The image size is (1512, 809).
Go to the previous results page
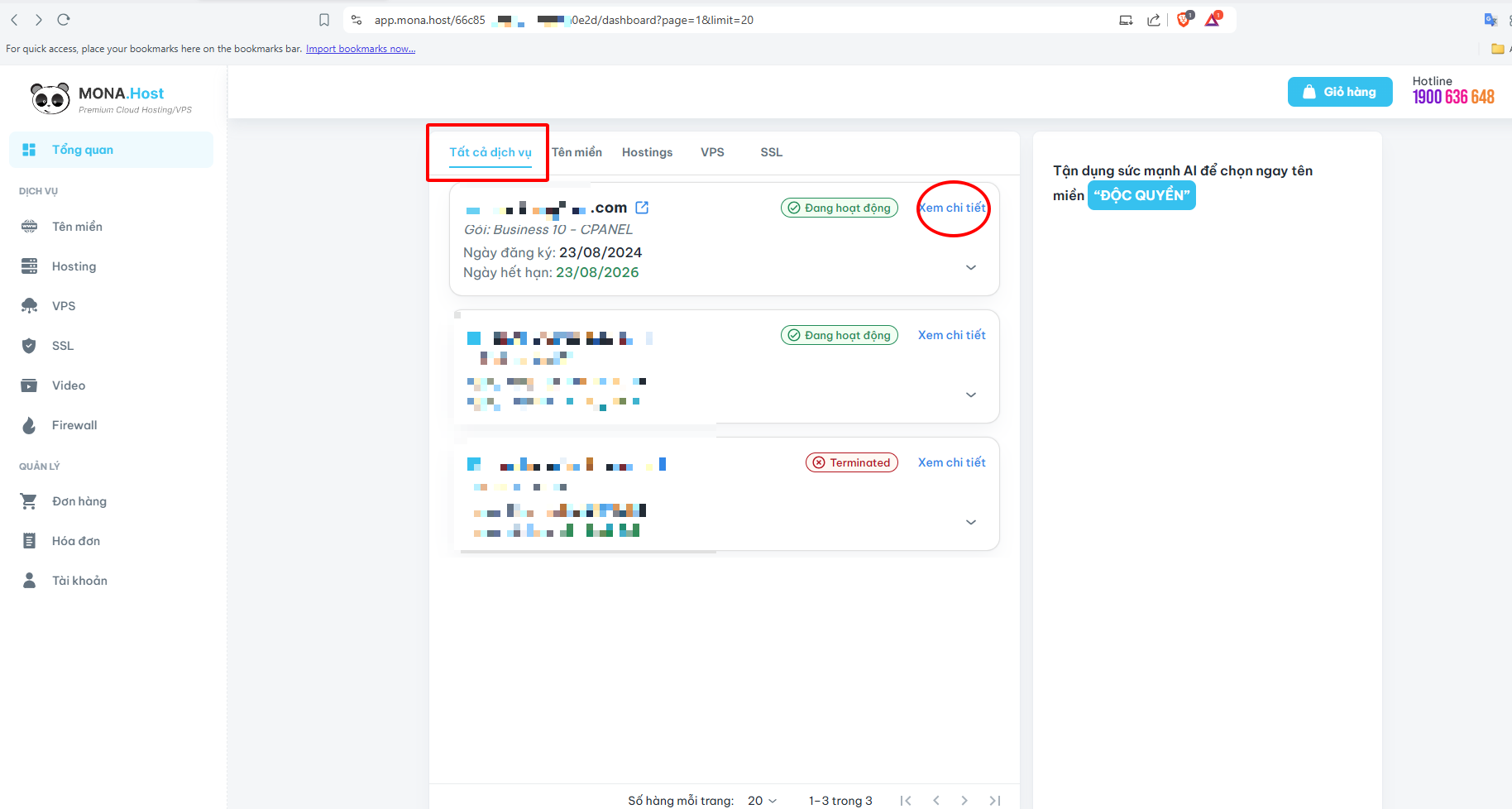click(x=936, y=801)
